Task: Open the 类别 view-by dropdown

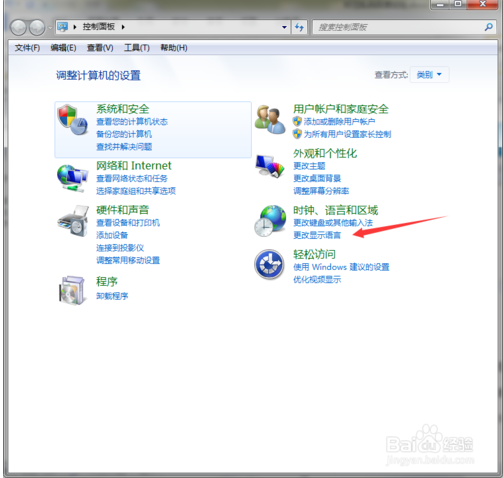Action: (x=429, y=75)
